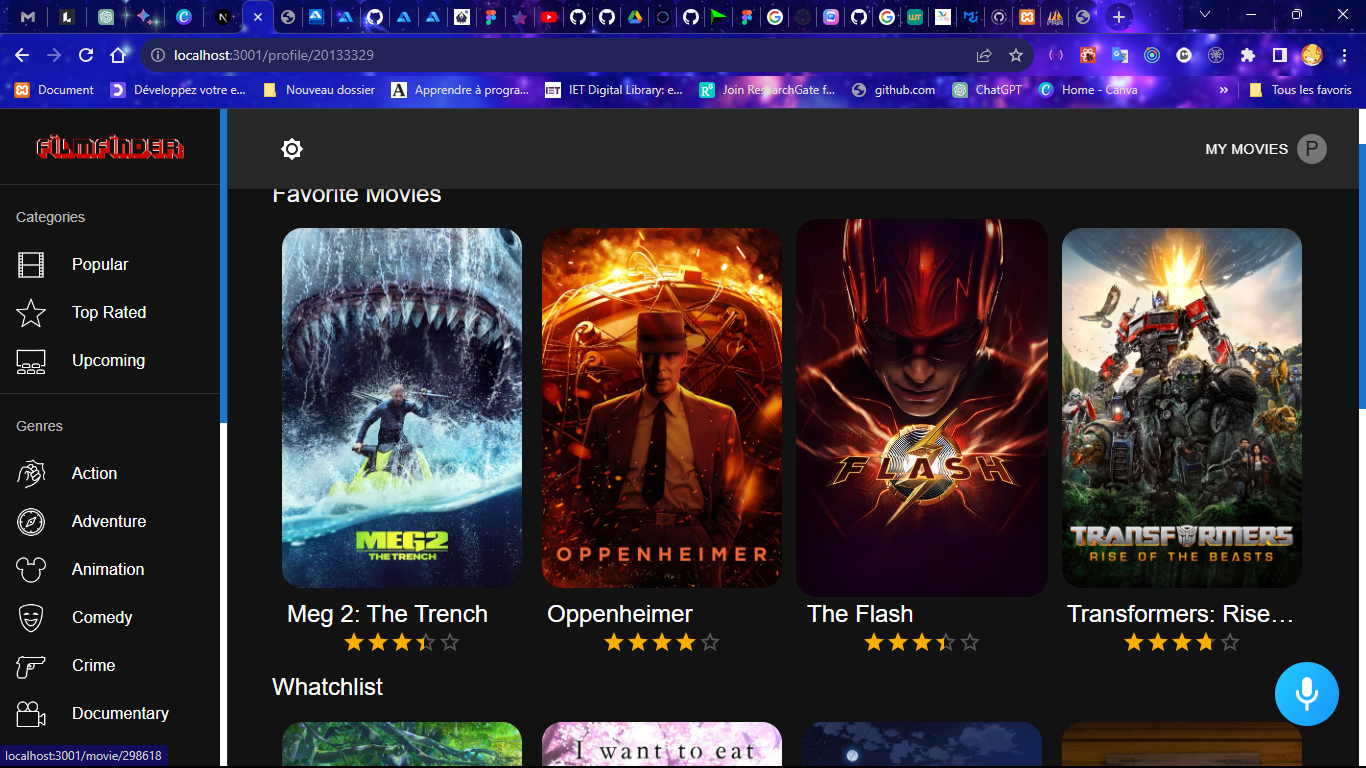Click the share page icon in address bar
Screen dimensions: 1366x768
click(984, 56)
